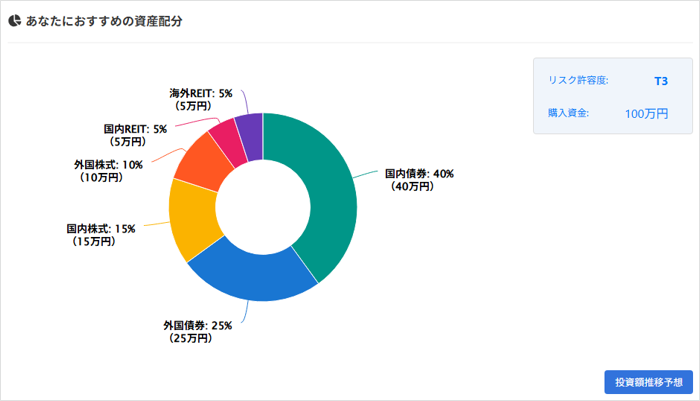Click the 100万円 purchase amount value
The image size is (700, 401).
pyautogui.click(x=646, y=113)
